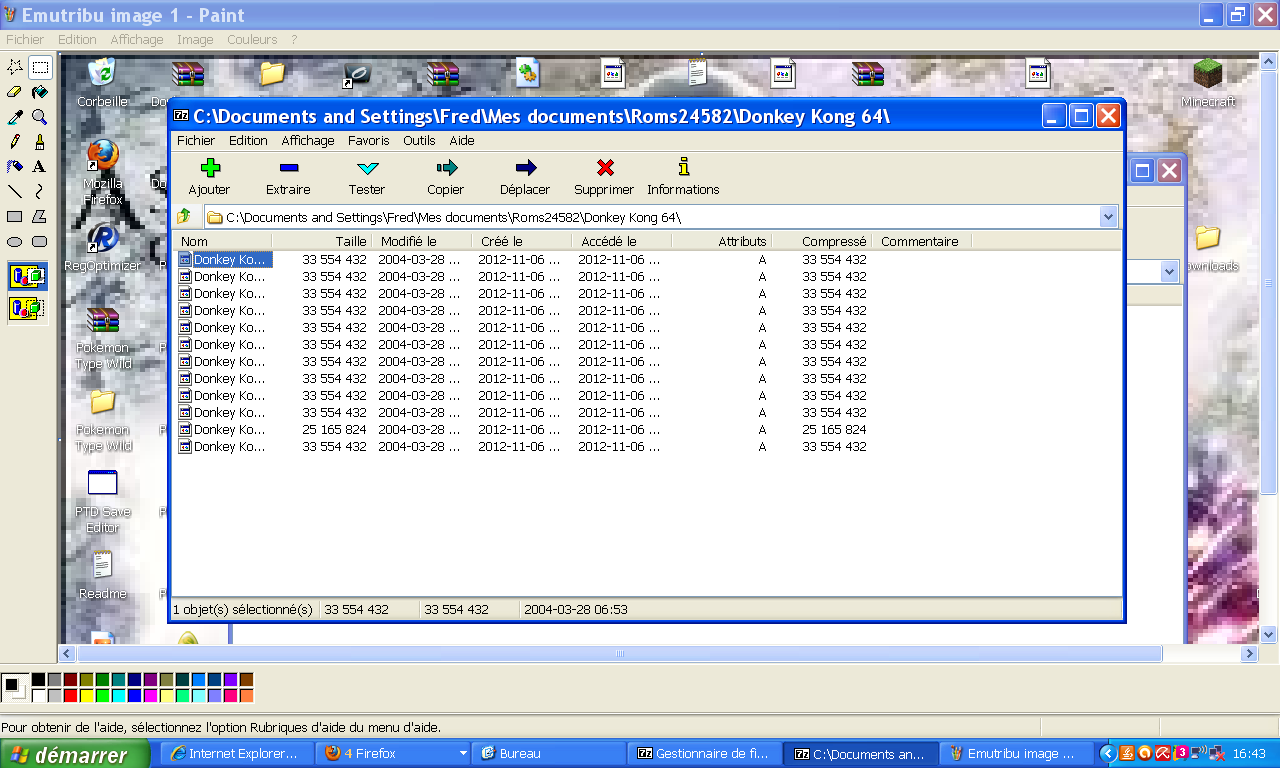Open the Informations panel via its icon
This screenshot has height=768, width=1280.
[x=682, y=175]
